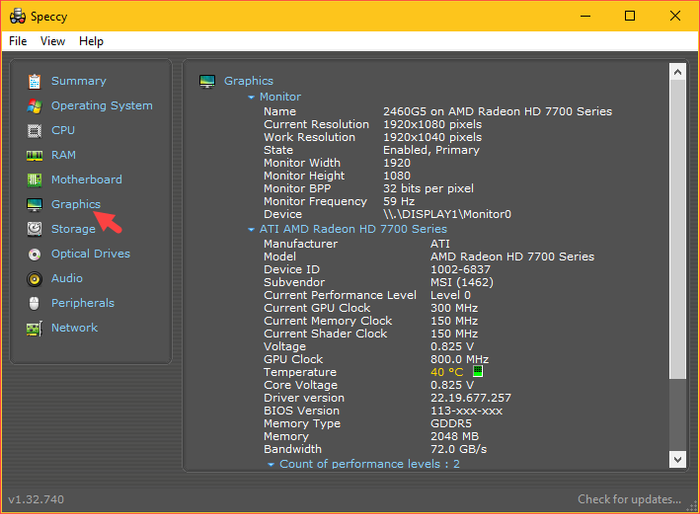Click the Memory 2048 MB value
Image resolution: width=700 pixels, height=514 pixels.
click(x=454, y=436)
